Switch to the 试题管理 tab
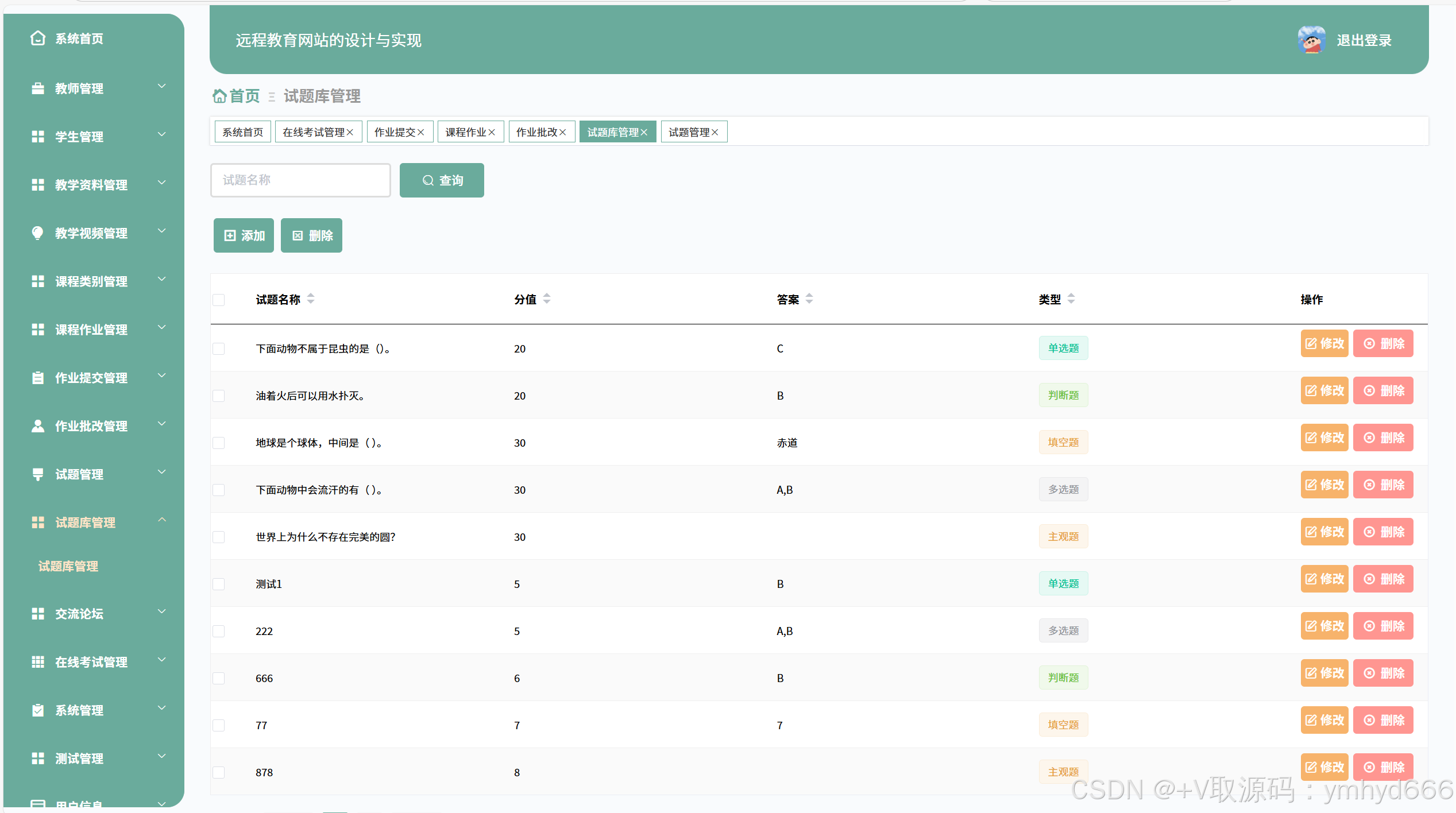Image resolution: width=1456 pixels, height=813 pixels. [x=689, y=132]
